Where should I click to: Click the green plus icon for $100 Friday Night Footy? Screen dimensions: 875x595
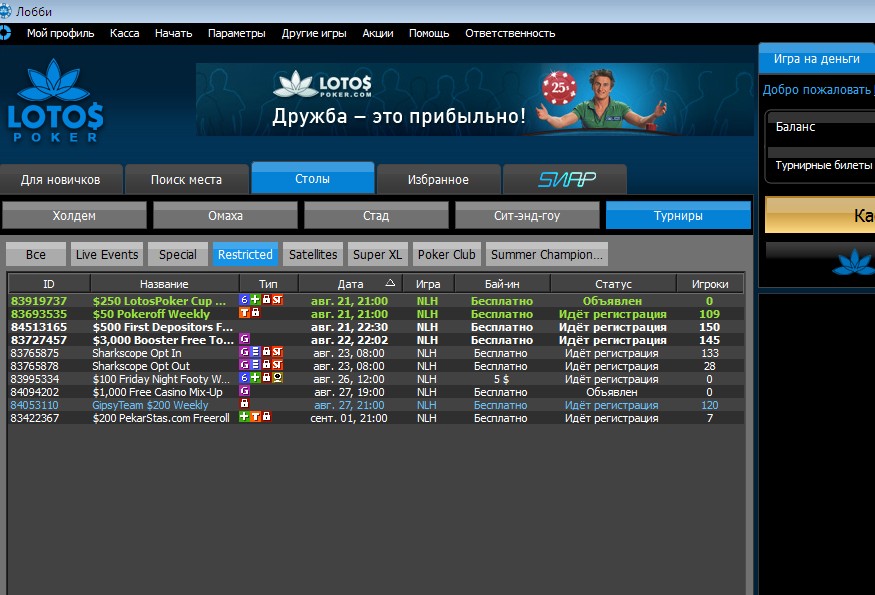coord(255,378)
